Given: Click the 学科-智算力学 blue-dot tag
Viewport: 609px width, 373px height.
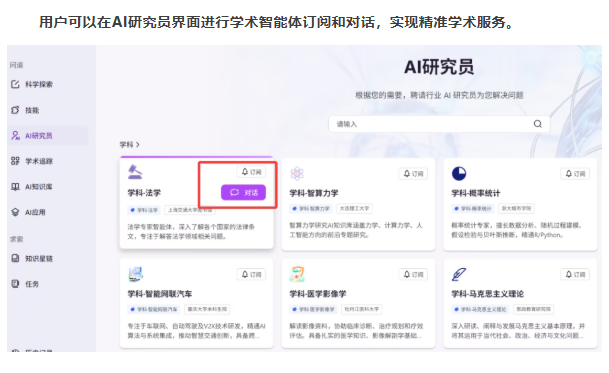Looking at the screenshot, I should click(311, 209).
